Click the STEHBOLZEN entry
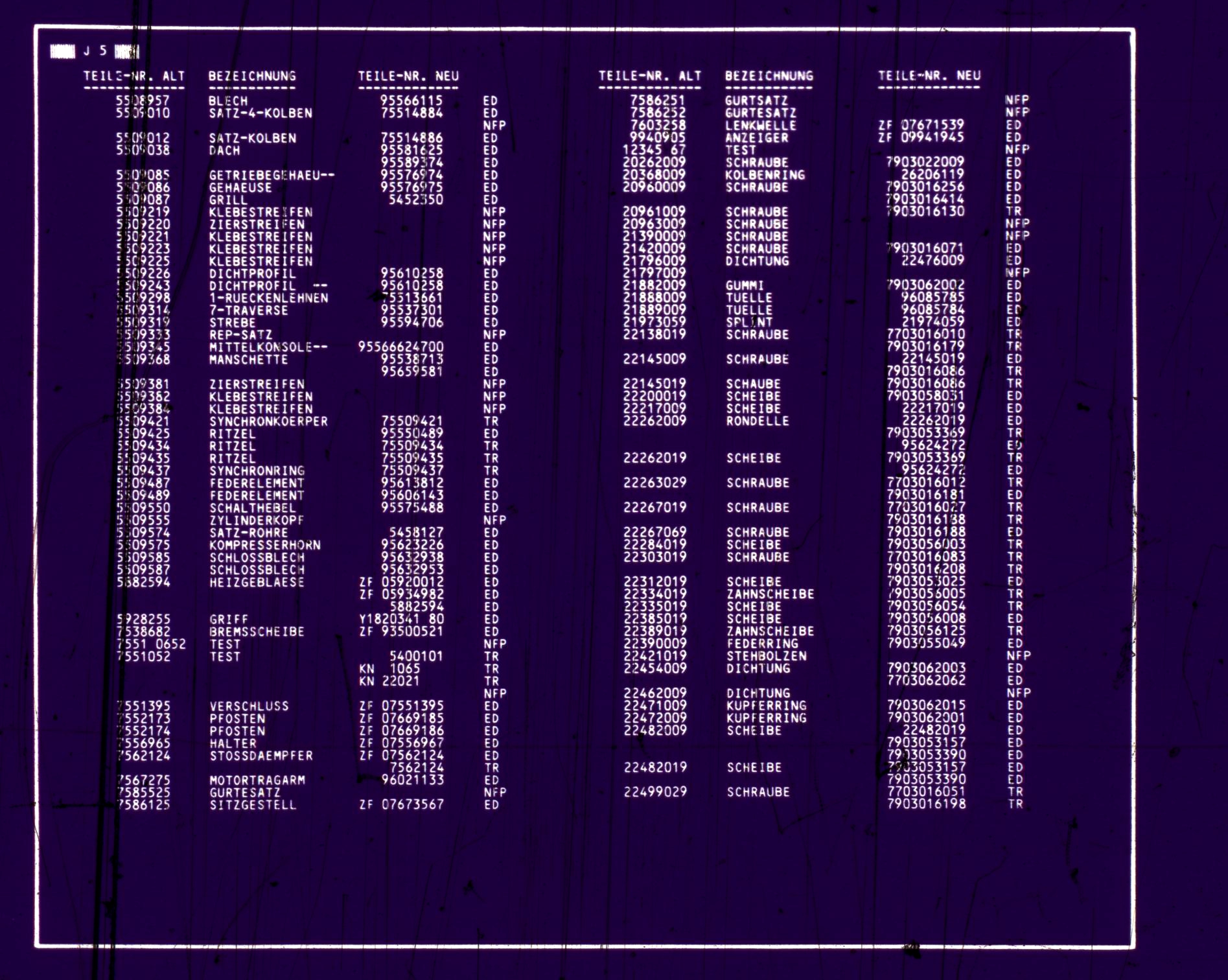This screenshot has width=1228, height=980. coord(767,657)
